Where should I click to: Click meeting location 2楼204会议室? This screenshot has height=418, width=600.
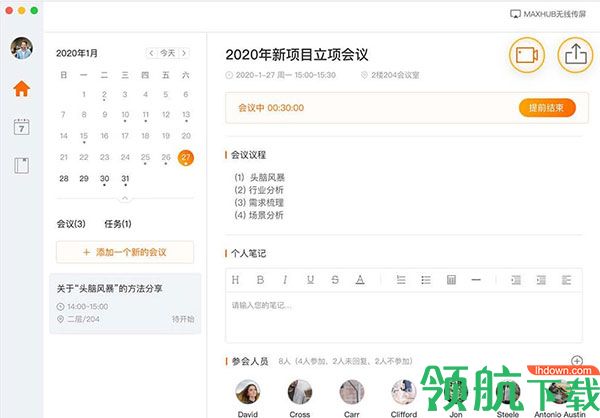(390, 75)
